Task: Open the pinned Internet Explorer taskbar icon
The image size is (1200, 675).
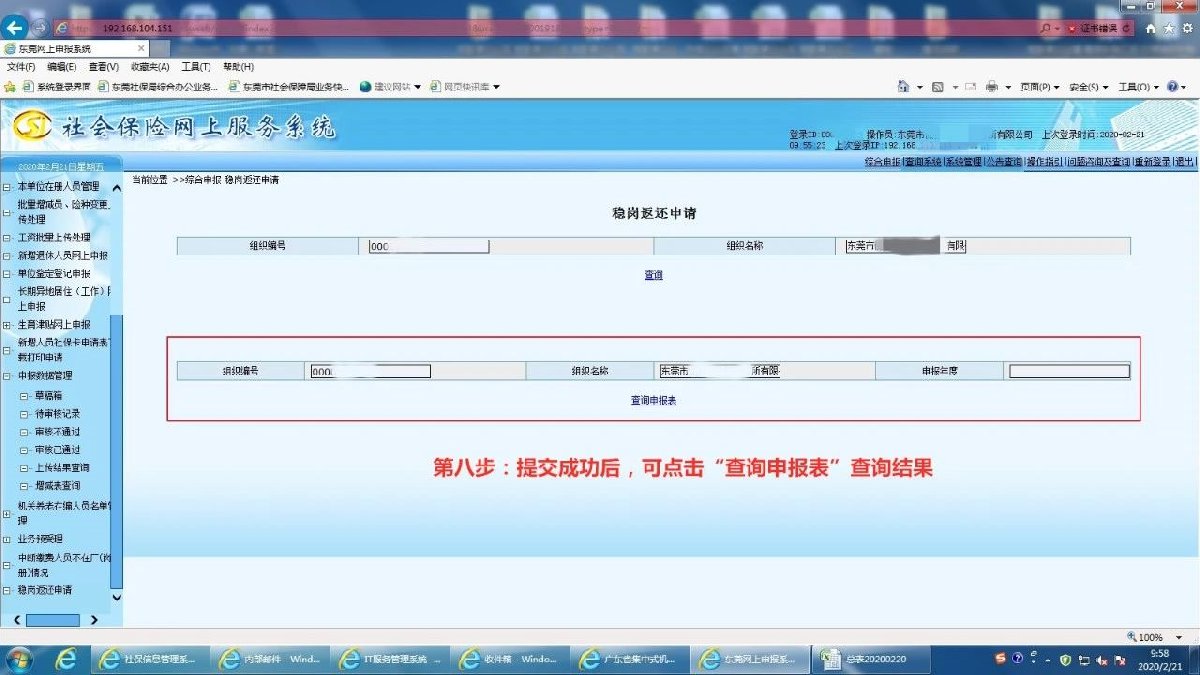Action: 66,659
